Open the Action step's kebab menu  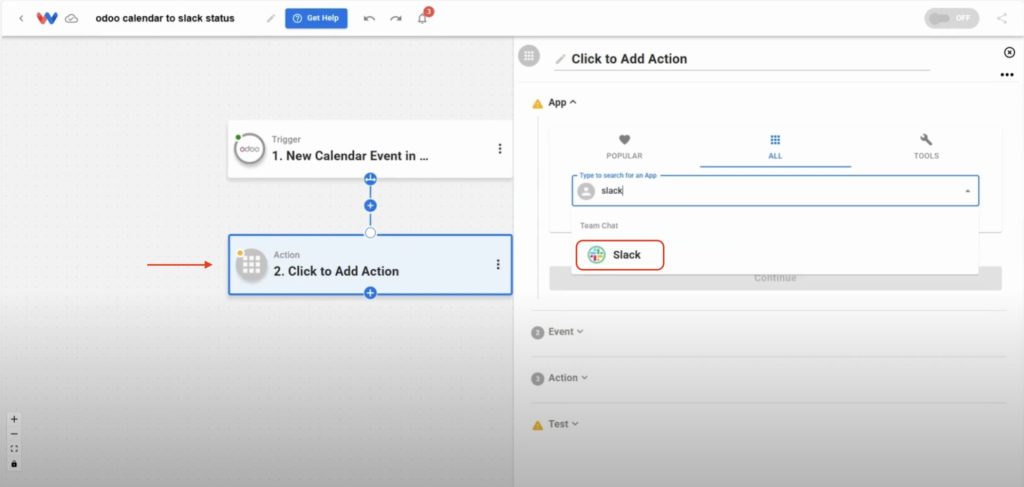498,264
